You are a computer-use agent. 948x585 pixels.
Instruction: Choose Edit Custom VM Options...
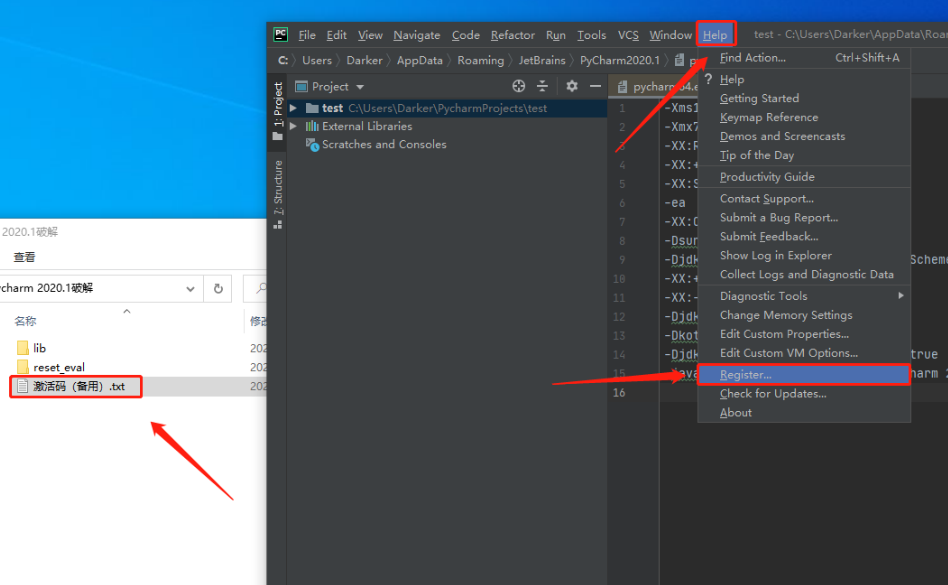click(x=804, y=353)
